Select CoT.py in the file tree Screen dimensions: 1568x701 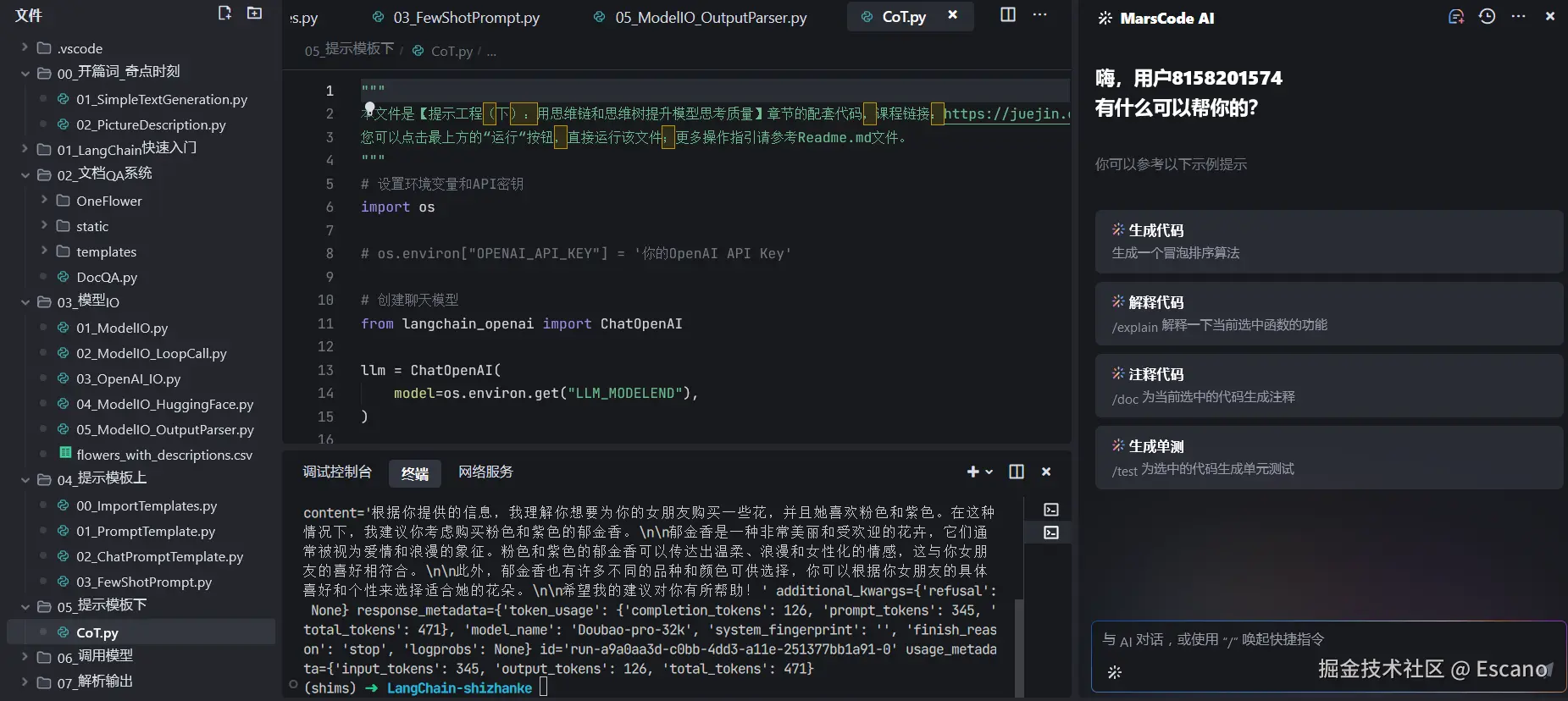click(141, 632)
